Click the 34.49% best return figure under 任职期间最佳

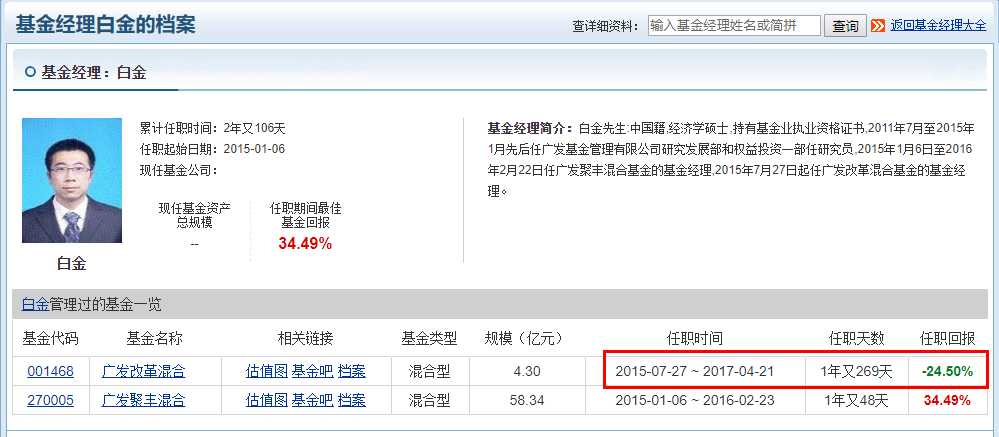[x=305, y=243]
